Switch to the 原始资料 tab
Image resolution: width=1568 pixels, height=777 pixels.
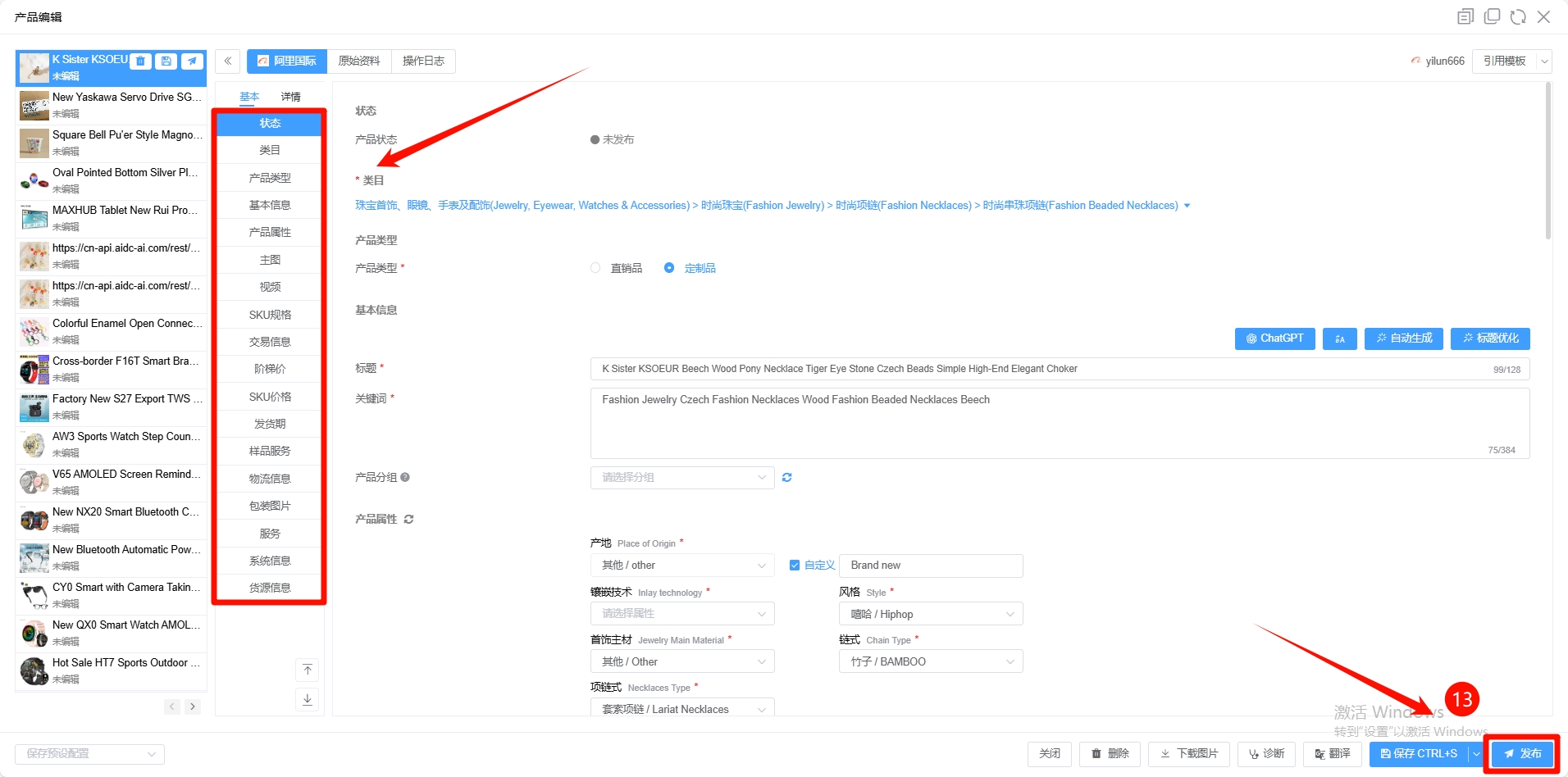[359, 61]
